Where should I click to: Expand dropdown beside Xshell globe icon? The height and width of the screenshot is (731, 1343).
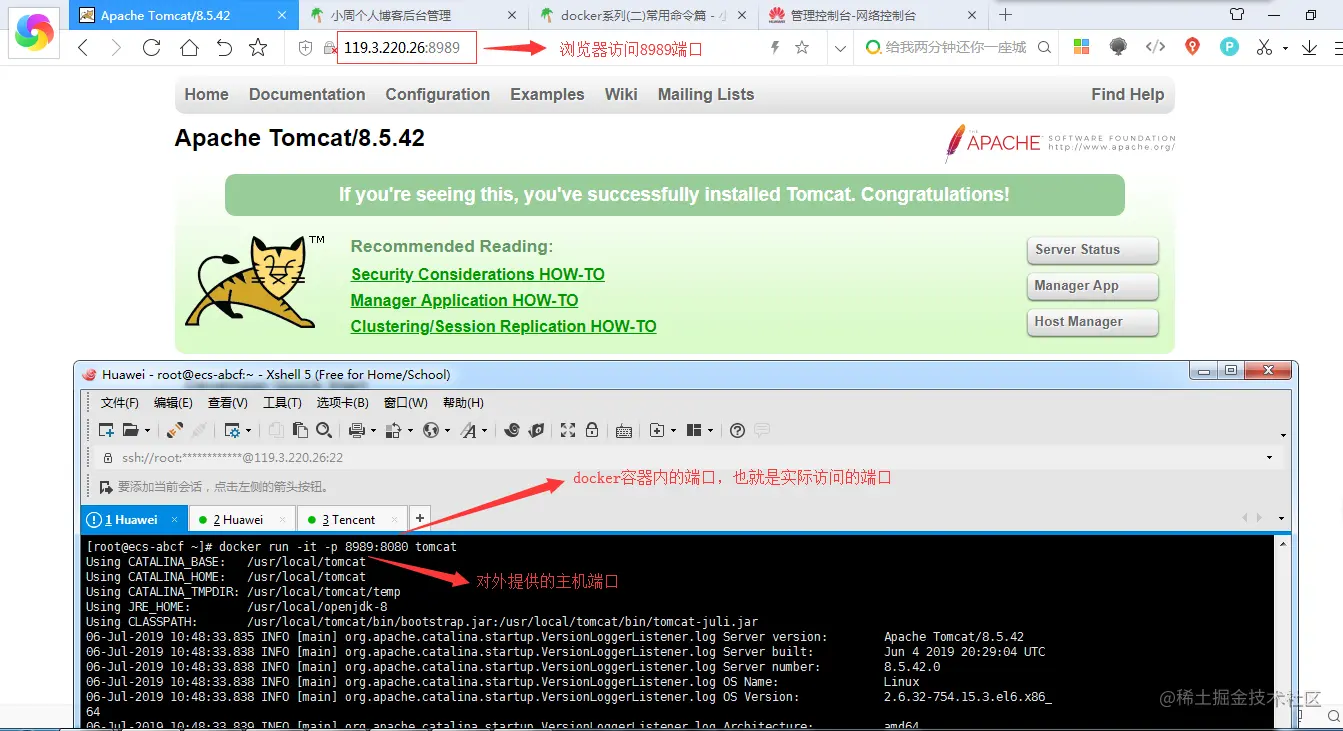447,431
